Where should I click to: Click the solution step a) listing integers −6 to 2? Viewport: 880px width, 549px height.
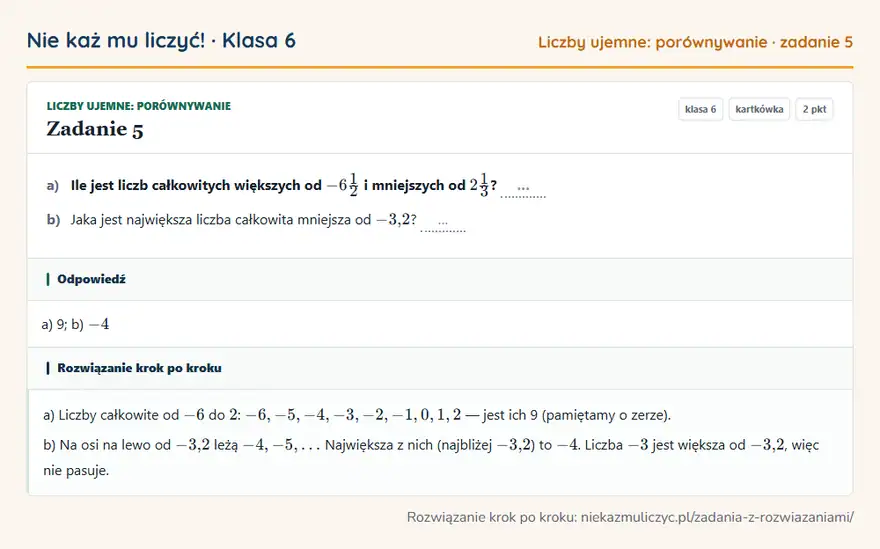[357, 415]
